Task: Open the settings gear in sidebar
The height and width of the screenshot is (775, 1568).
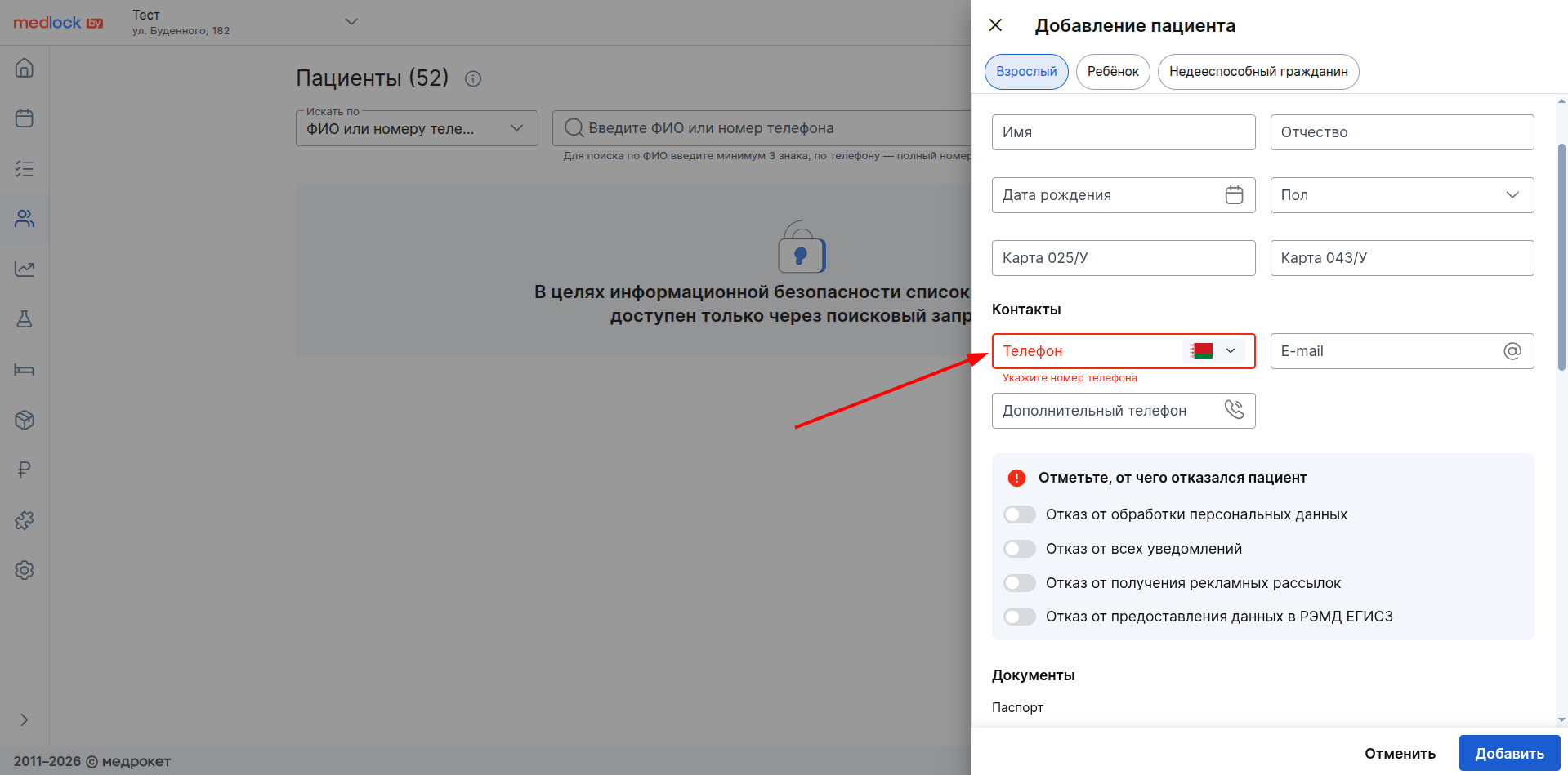Action: (x=25, y=570)
